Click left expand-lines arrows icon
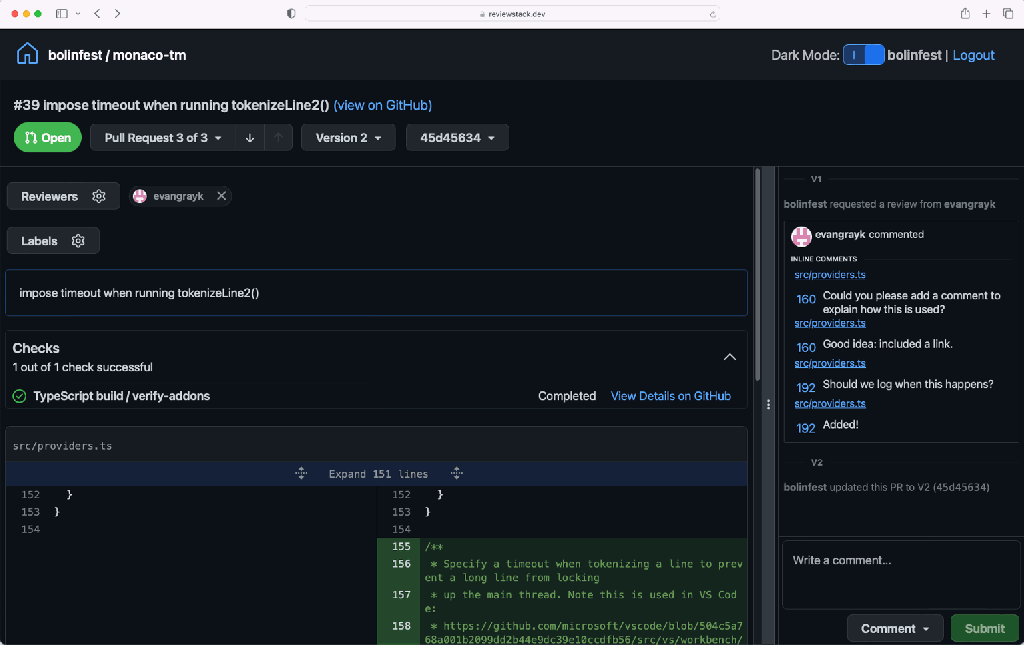The width and height of the screenshot is (1024, 645). [301, 473]
